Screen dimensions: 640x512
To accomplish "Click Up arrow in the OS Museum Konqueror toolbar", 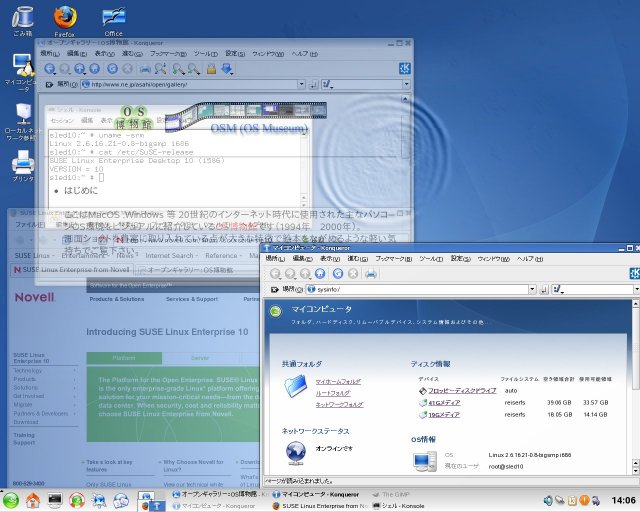I will (80, 69).
